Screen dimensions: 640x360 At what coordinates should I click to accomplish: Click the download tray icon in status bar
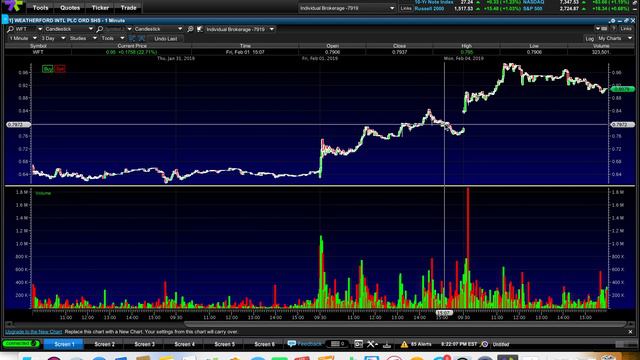click(x=387, y=344)
